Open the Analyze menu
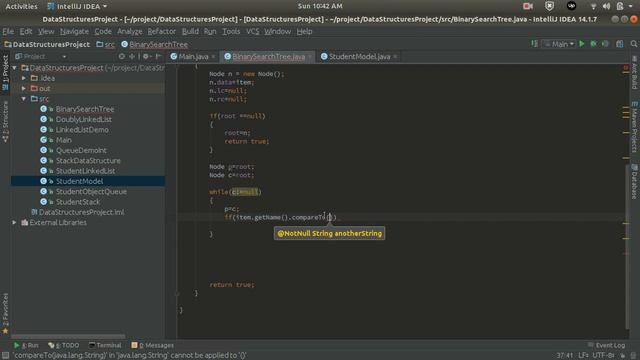Viewport: 640px width, 360px height. [130, 31]
